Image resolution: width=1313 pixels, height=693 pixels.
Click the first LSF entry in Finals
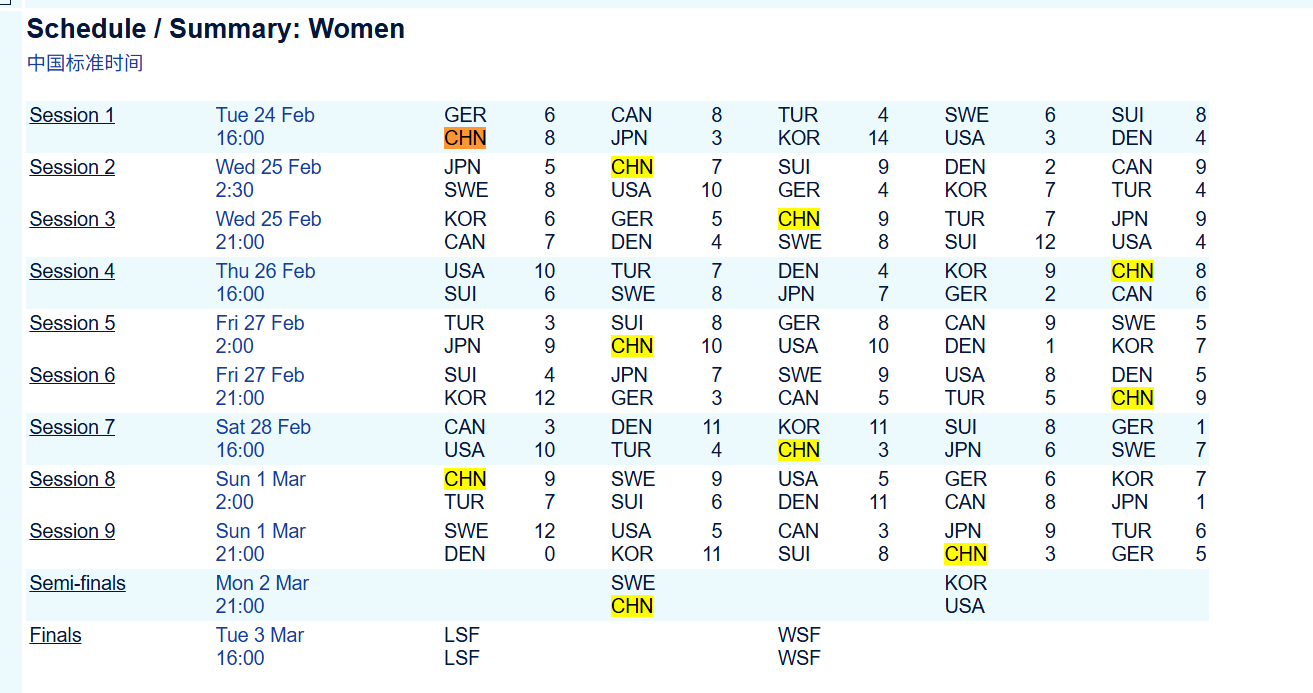462,635
